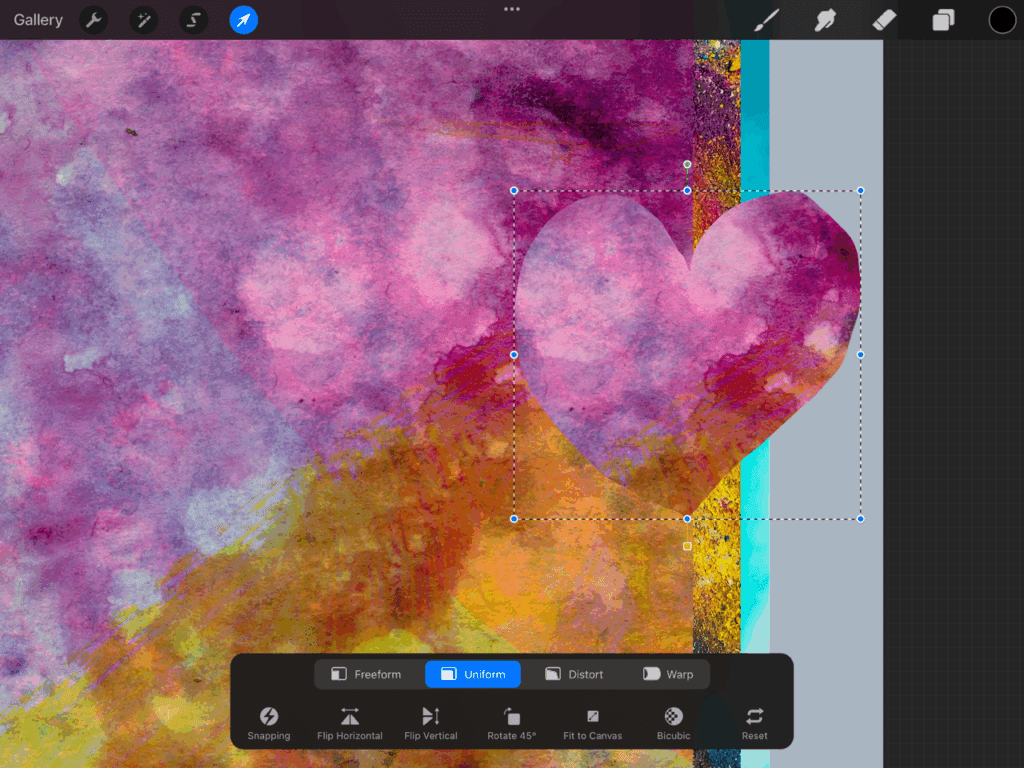Open the Actions wrench menu
The height and width of the screenshot is (768, 1024).
94,20
